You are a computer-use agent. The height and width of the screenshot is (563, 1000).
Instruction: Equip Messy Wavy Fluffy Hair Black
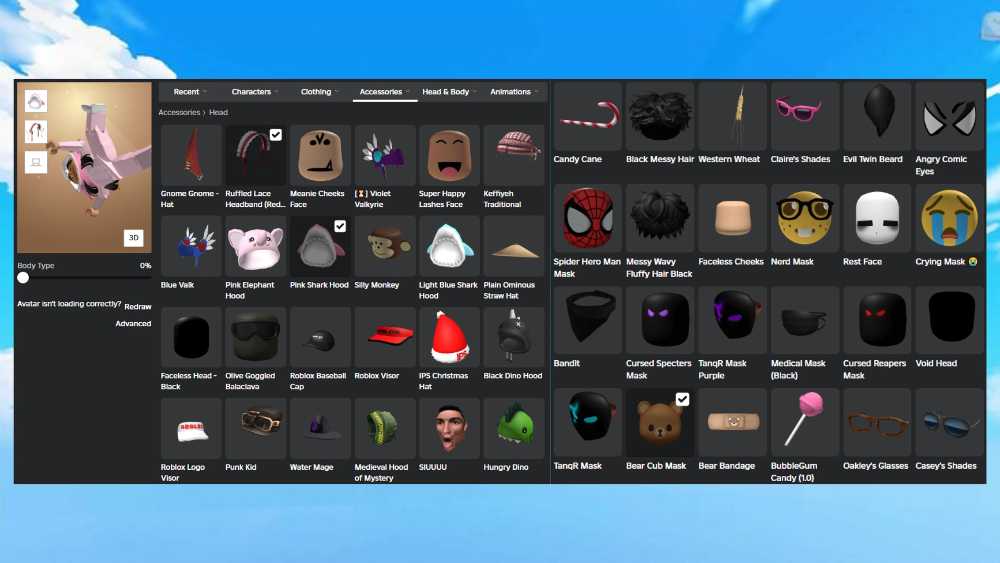point(659,218)
